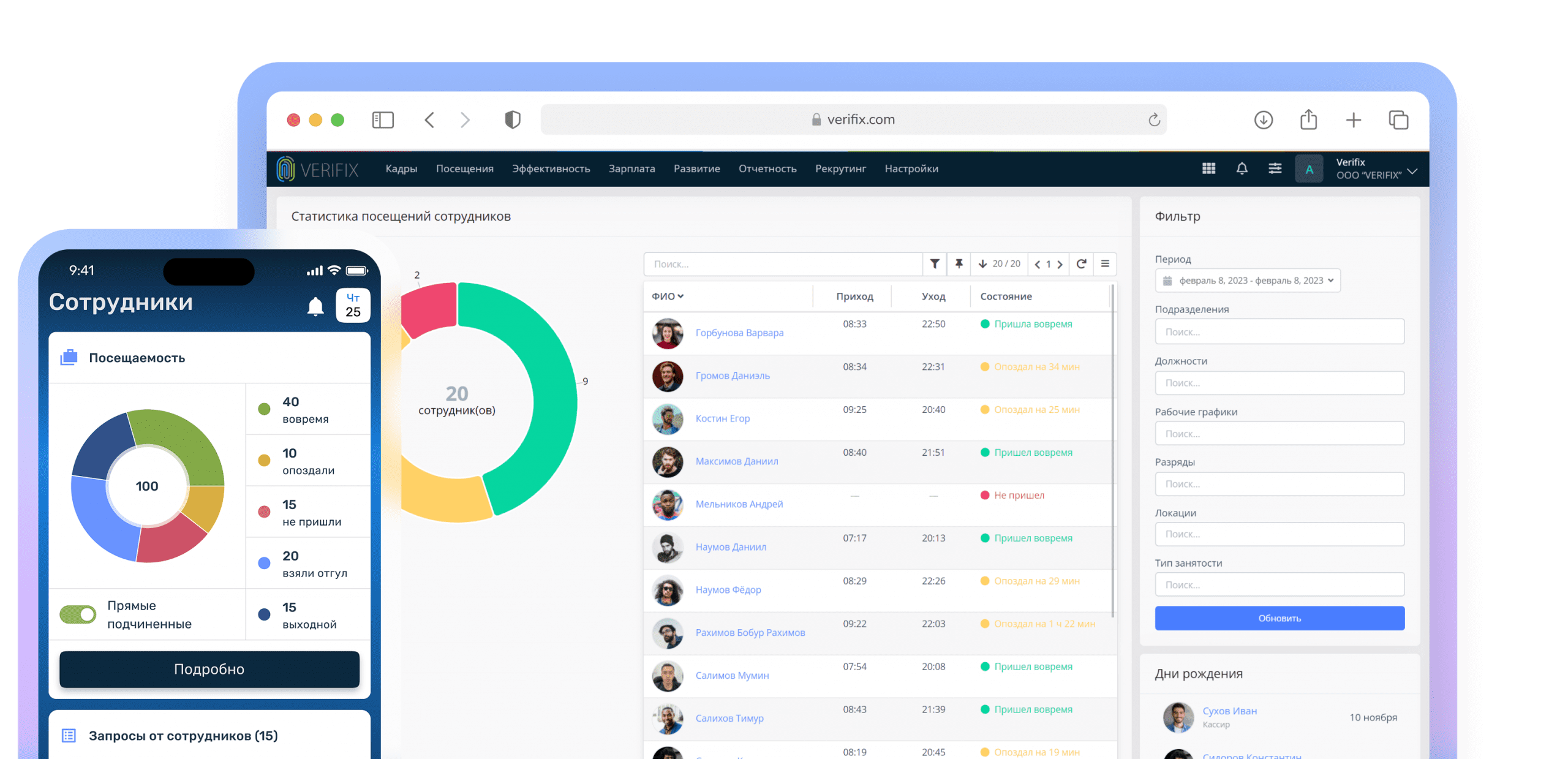The width and height of the screenshot is (1568, 759).
Task: Open Сухов Иван birthday link
Action: pos(1229,711)
